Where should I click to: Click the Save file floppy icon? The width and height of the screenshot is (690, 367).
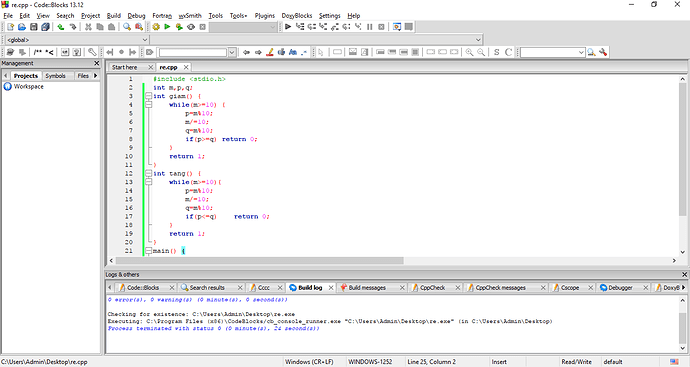[33, 27]
